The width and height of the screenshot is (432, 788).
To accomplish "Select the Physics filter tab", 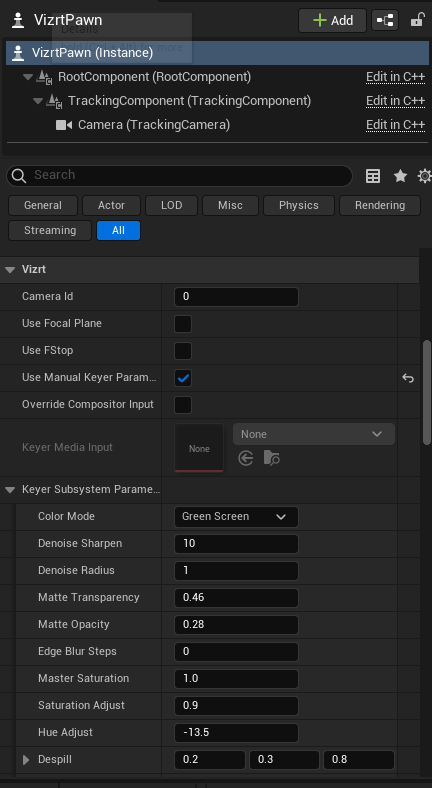I will (299, 206).
